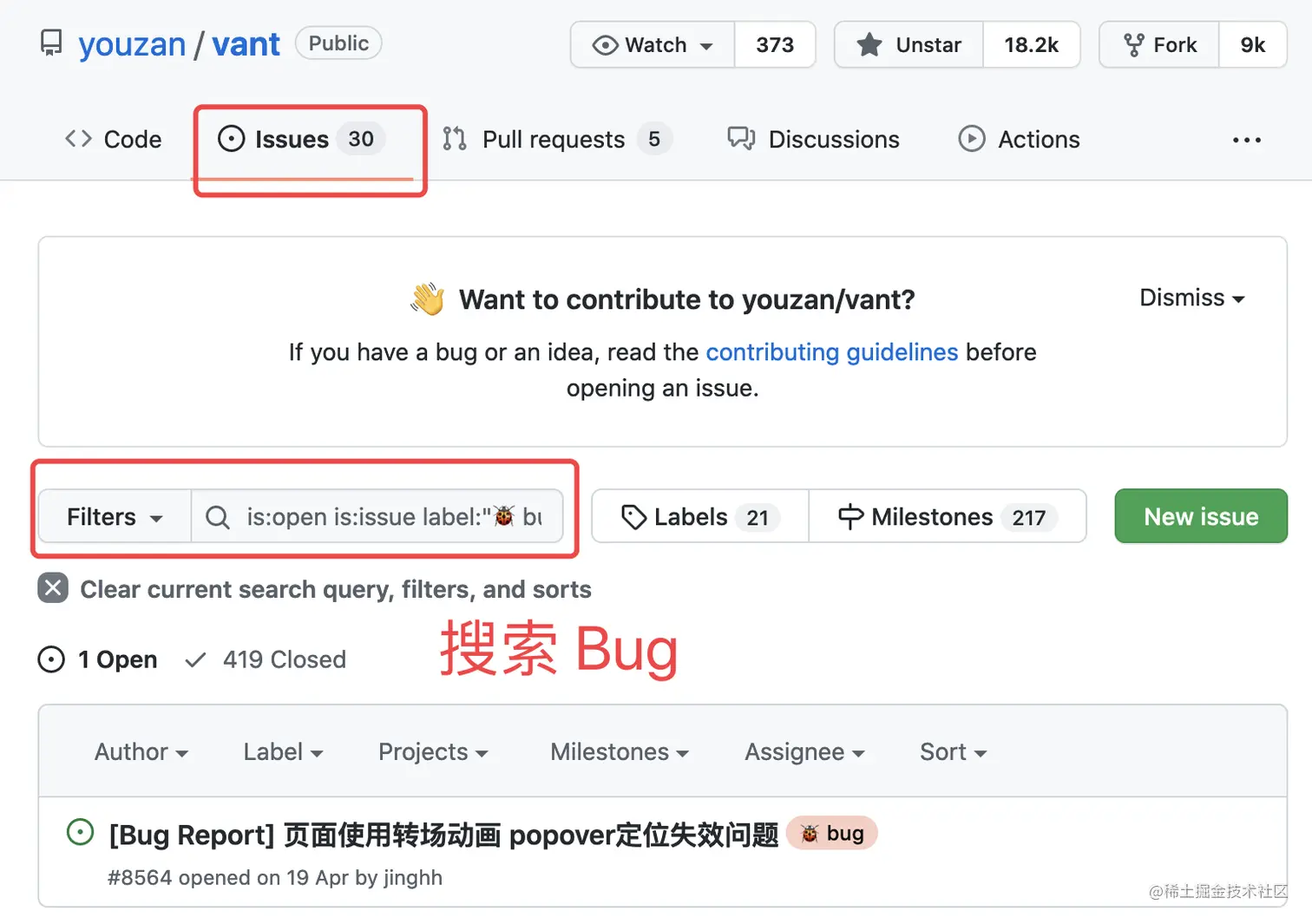The width and height of the screenshot is (1312, 924).
Task: Open the Filters dropdown
Action: (x=113, y=516)
